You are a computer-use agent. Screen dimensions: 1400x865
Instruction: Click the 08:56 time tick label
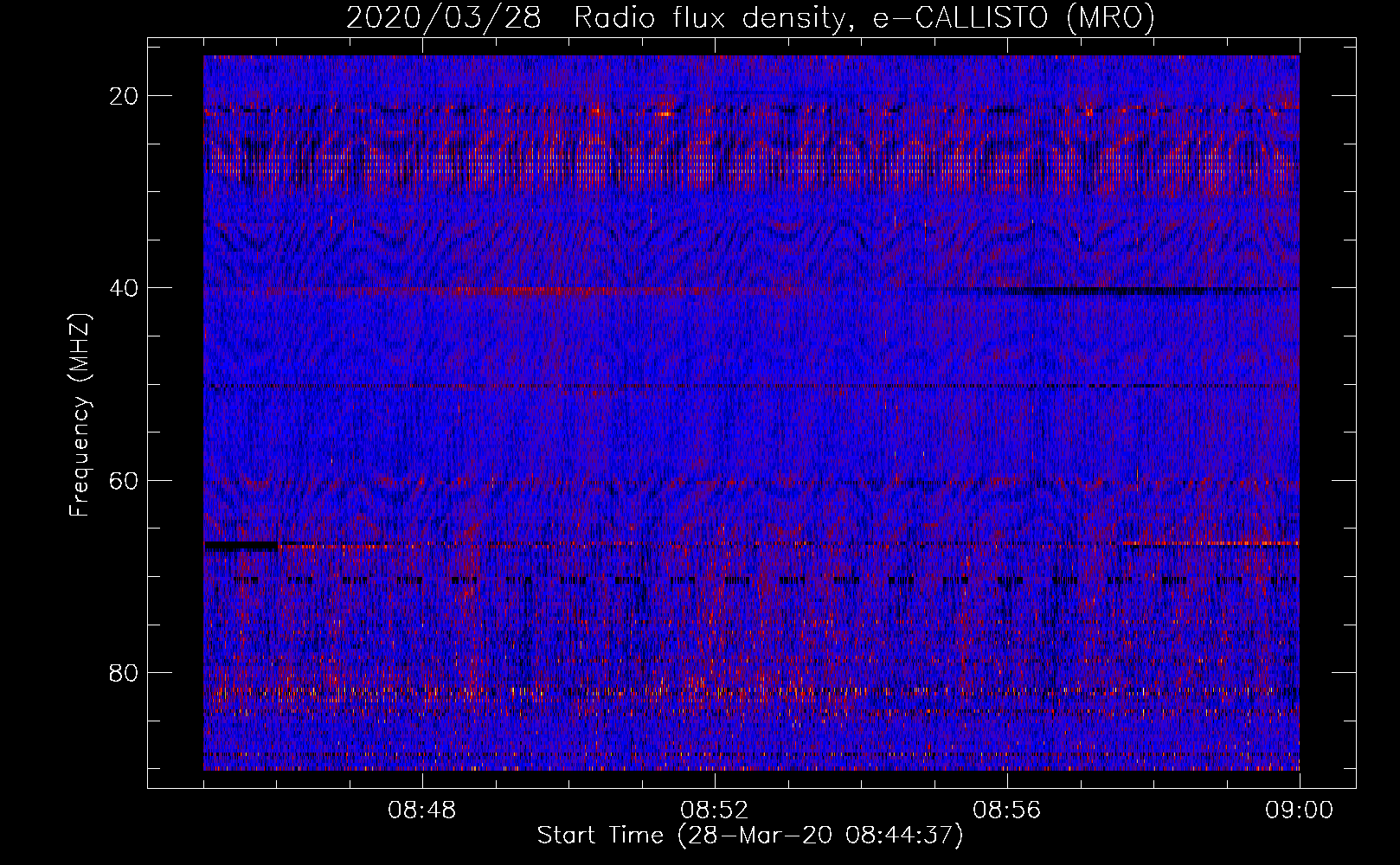coord(1007,811)
